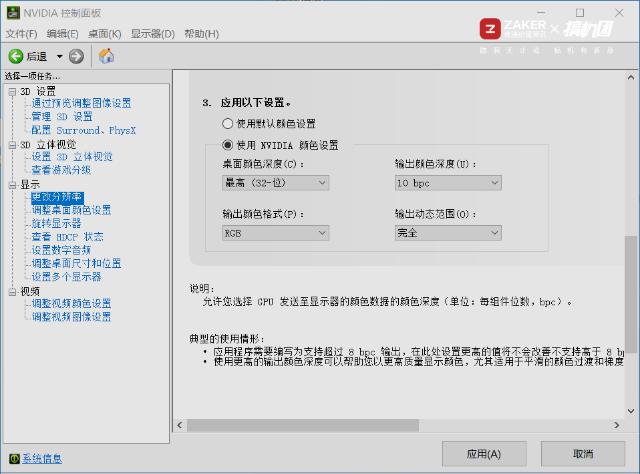The image size is (640, 474).
Task: Open 设置 3D 立体视觉 page
Action: click(72, 157)
